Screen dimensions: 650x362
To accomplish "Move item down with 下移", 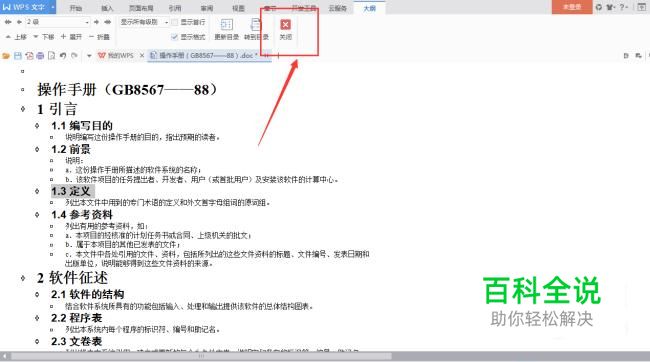I will tap(44, 37).
